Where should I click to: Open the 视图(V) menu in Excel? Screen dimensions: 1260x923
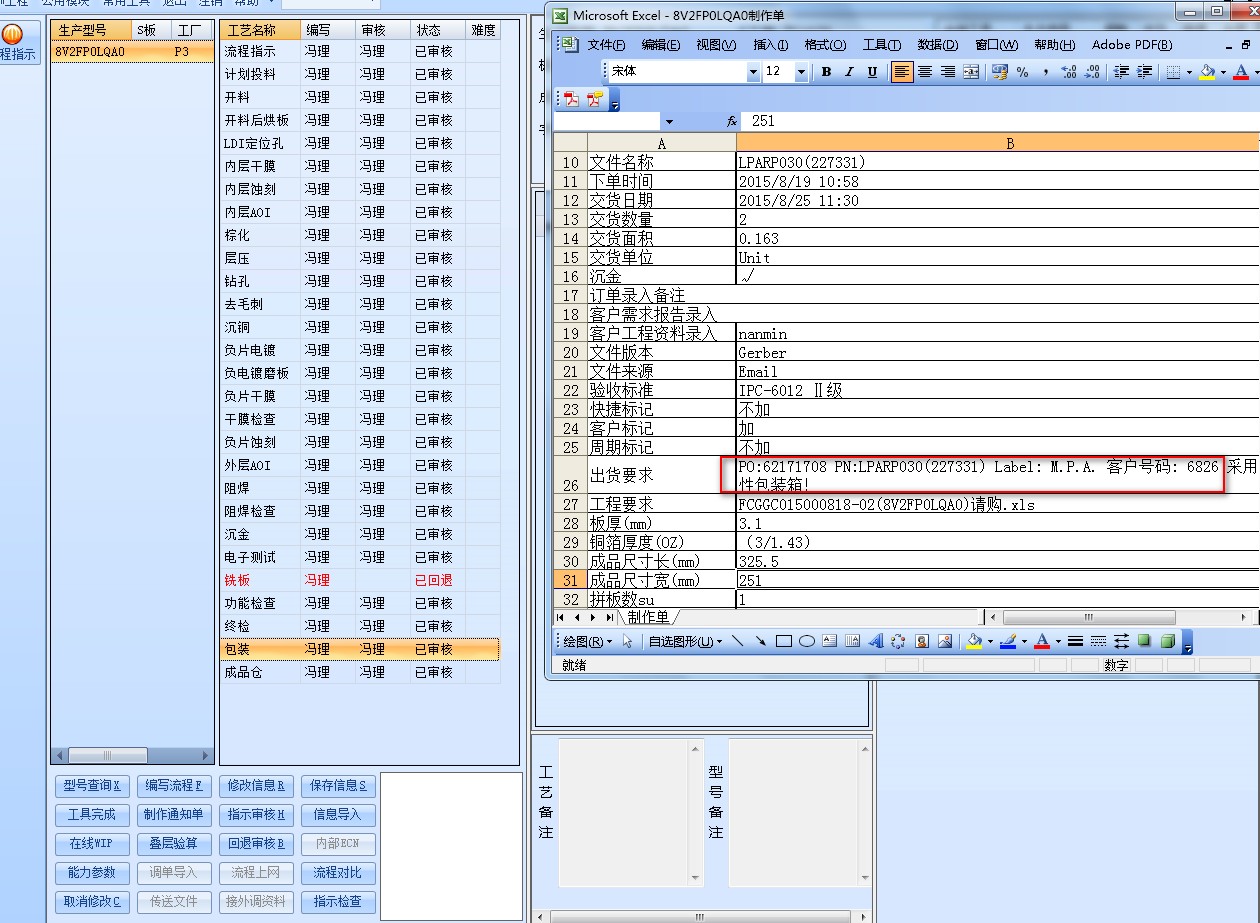click(716, 45)
